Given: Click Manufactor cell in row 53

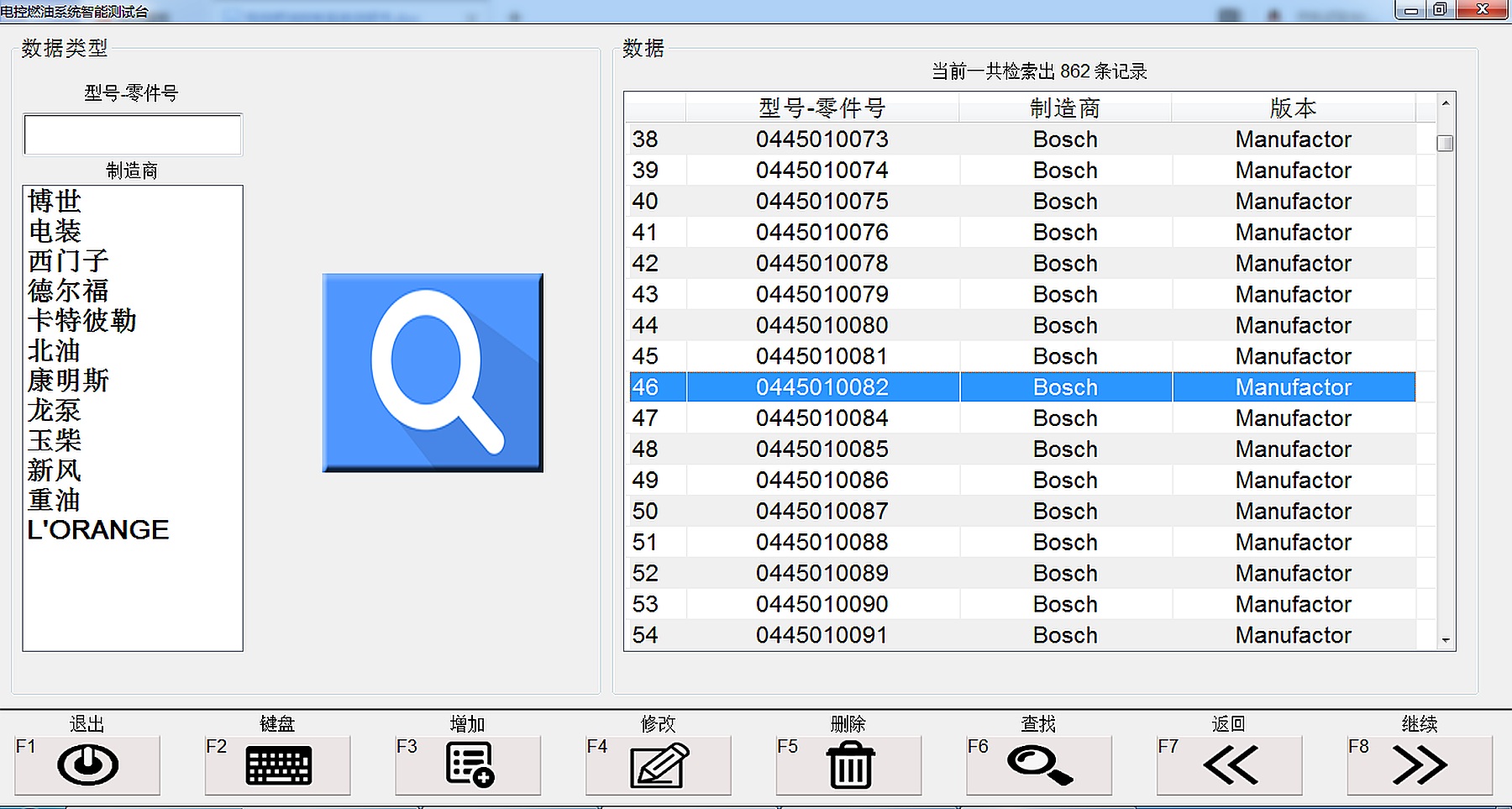Looking at the screenshot, I should click(x=1294, y=605).
